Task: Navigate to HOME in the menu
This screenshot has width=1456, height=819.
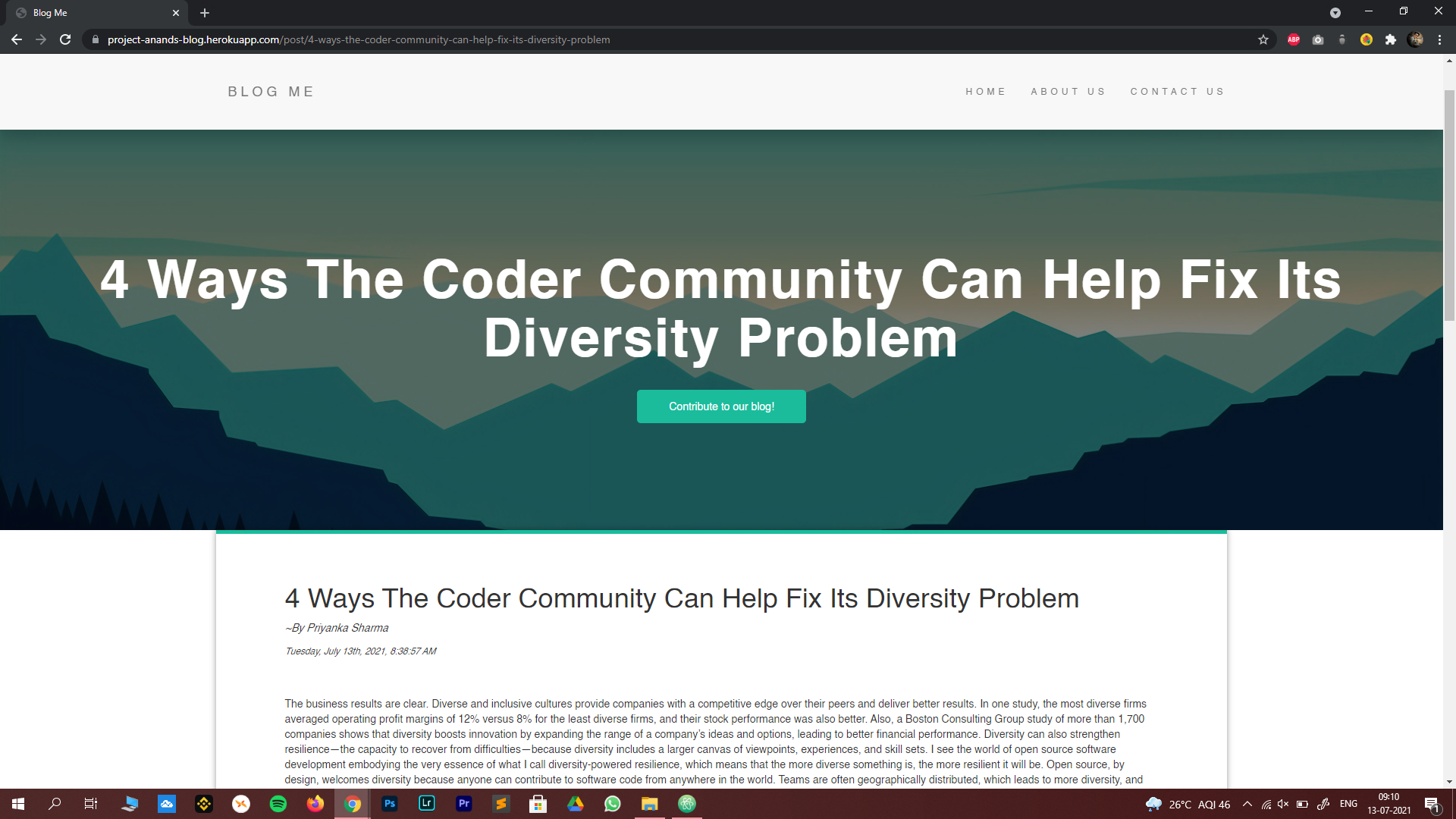Action: pyautogui.click(x=985, y=92)
